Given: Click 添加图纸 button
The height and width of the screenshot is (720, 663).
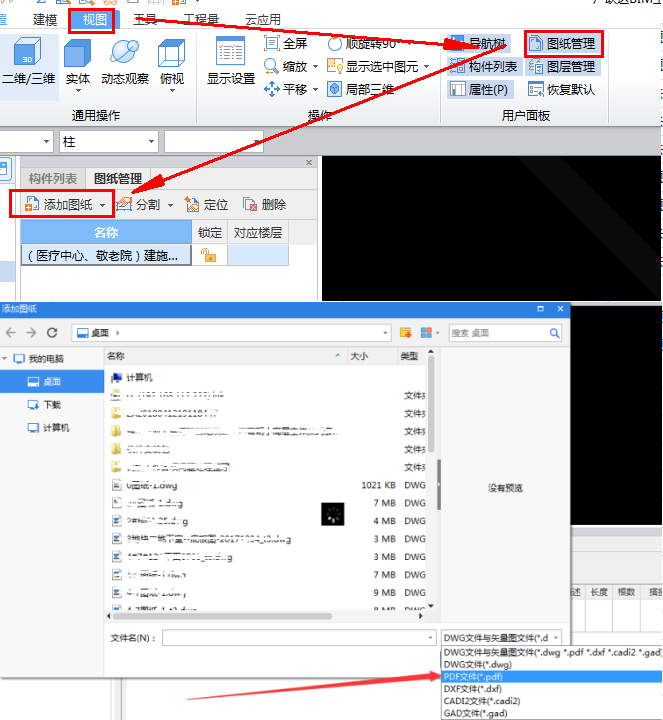Looking at the screenshot, I should pyautogui.click(x=59, y=204).
